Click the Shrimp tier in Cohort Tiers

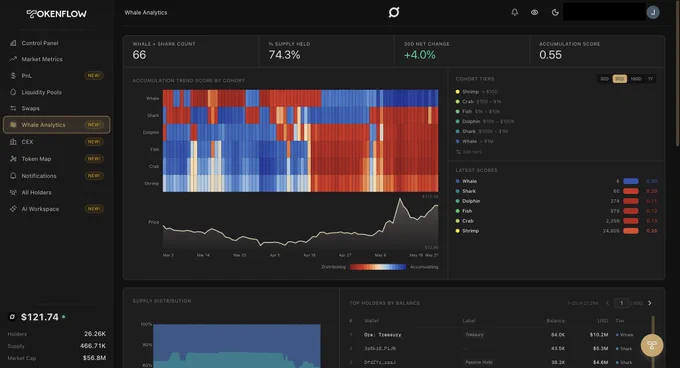(476, 92)
